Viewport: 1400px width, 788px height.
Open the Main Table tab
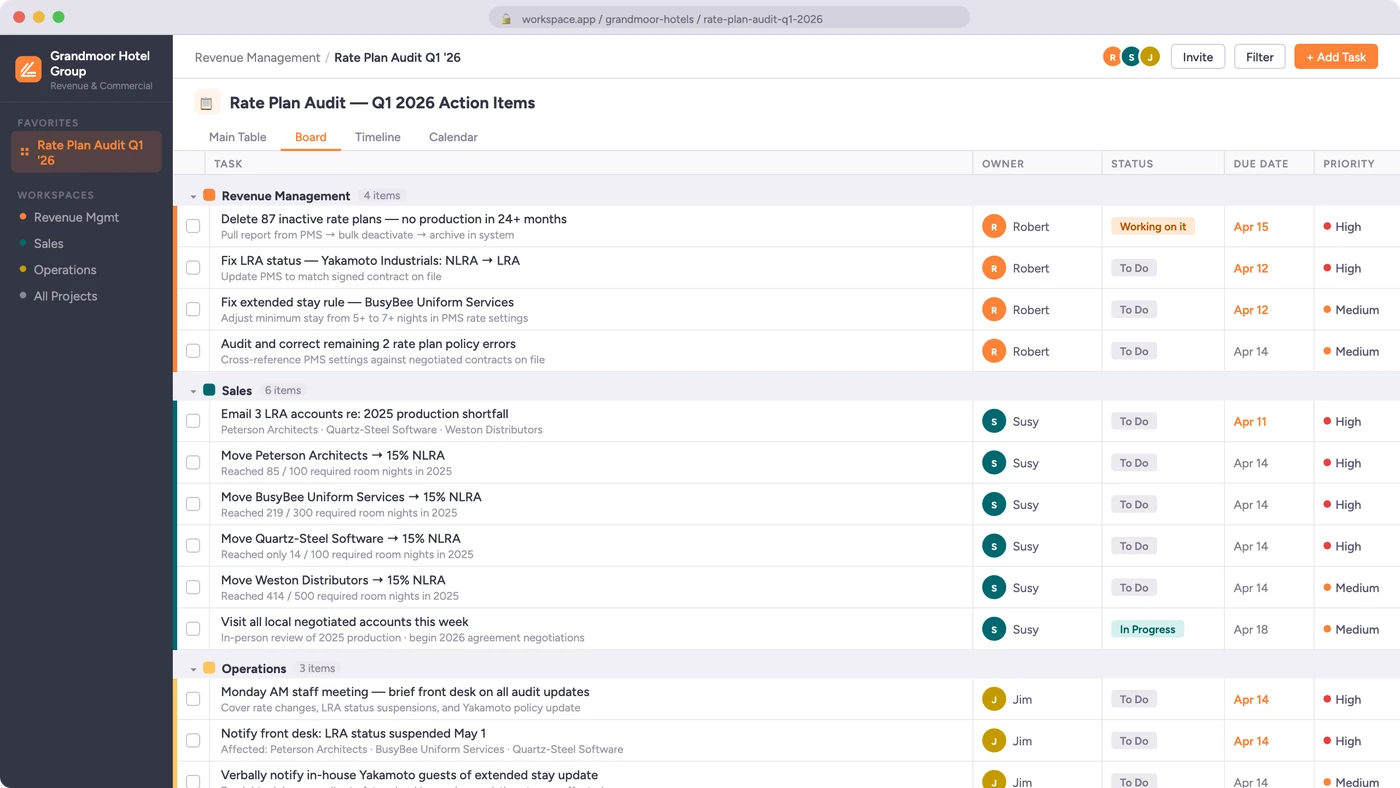pyautogui.click(x=237, y=137)
